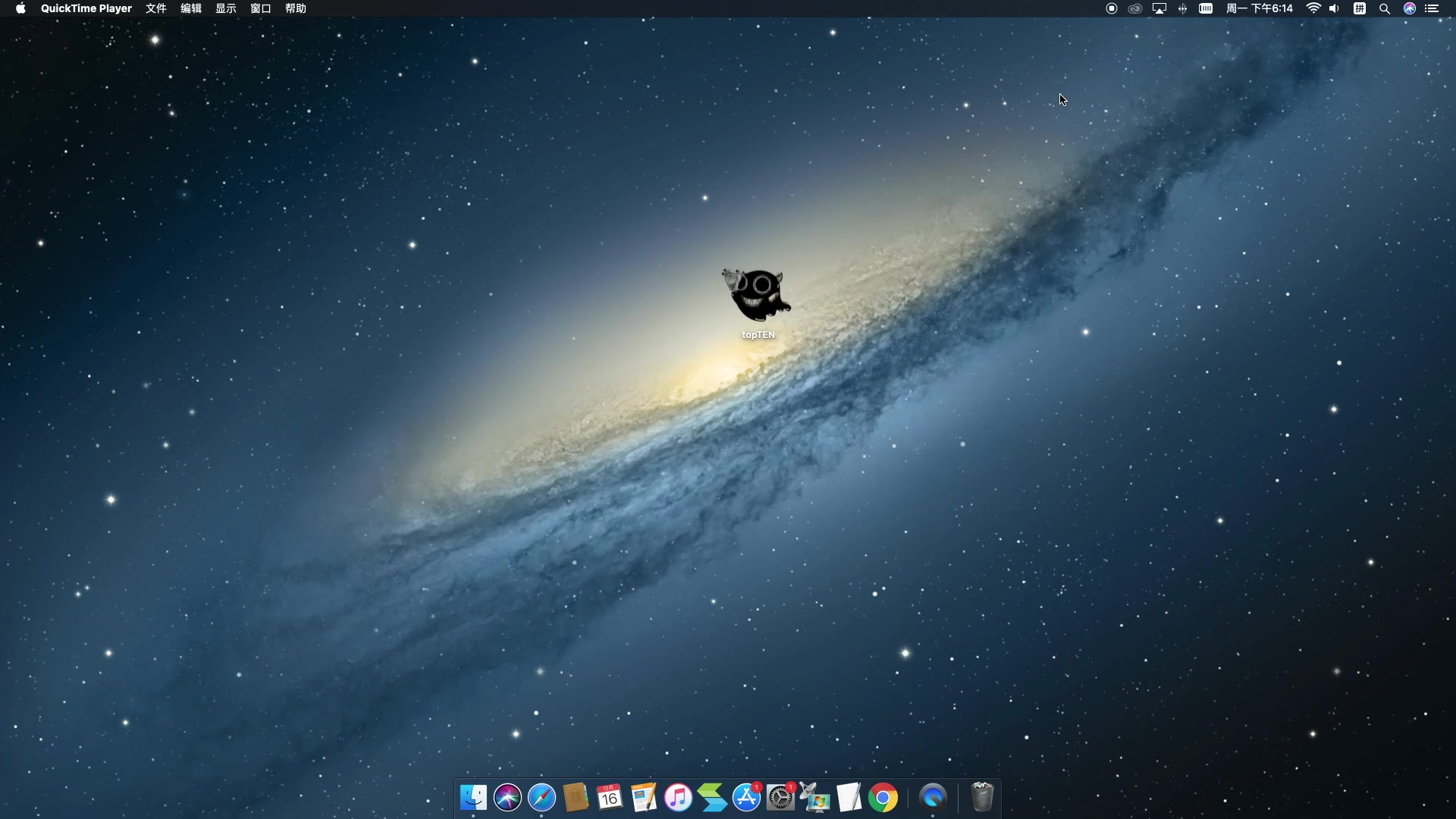Click the topTEN file name label
1456x819 pixels.
758,334
